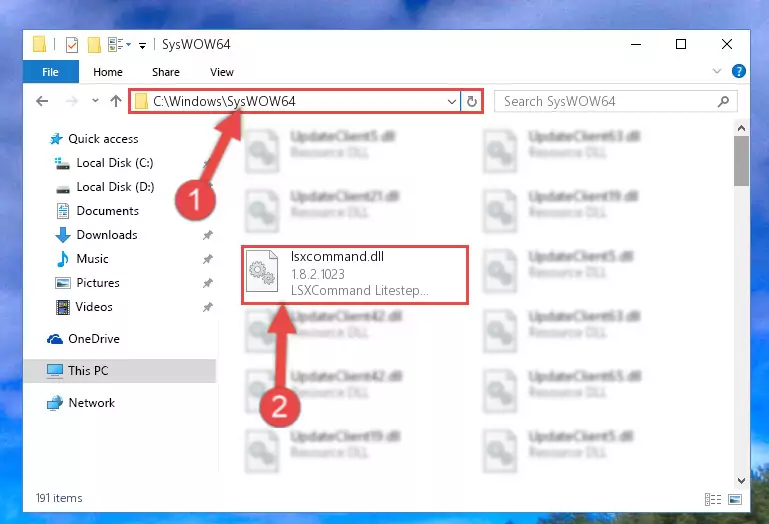Go back with the Back arrow
769x524 pixels.
[x=42, y=101]
